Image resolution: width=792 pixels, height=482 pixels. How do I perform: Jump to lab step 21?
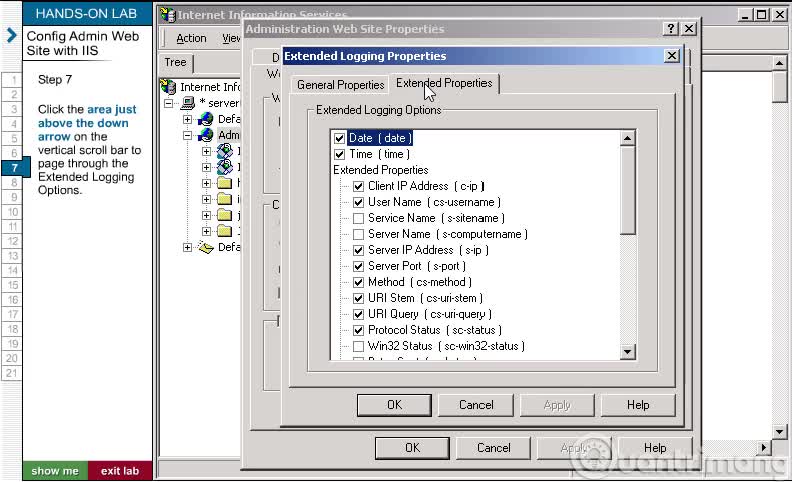(12, 373)
